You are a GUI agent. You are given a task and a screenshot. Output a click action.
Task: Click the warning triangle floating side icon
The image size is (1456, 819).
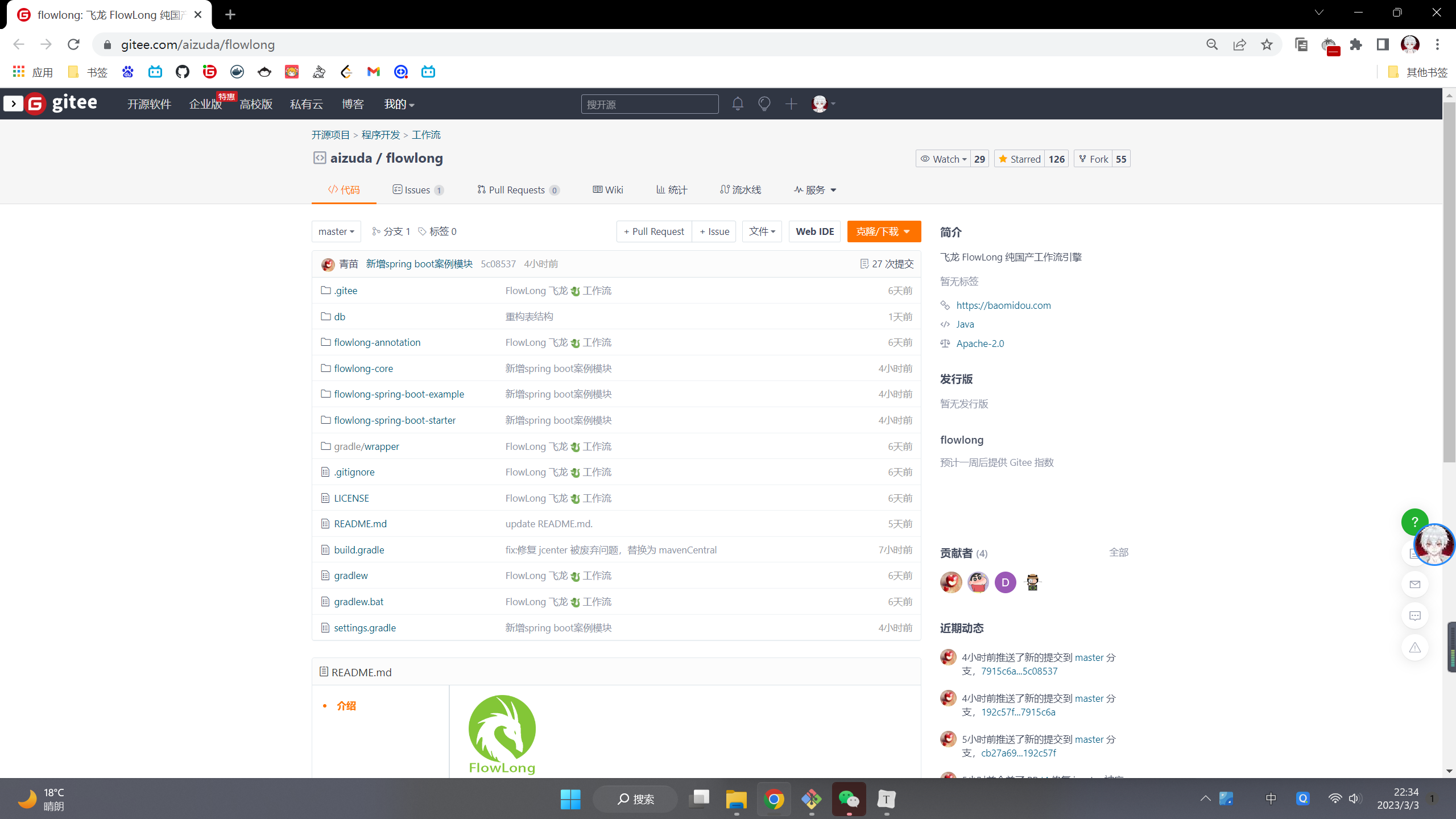pos(1415,648)
